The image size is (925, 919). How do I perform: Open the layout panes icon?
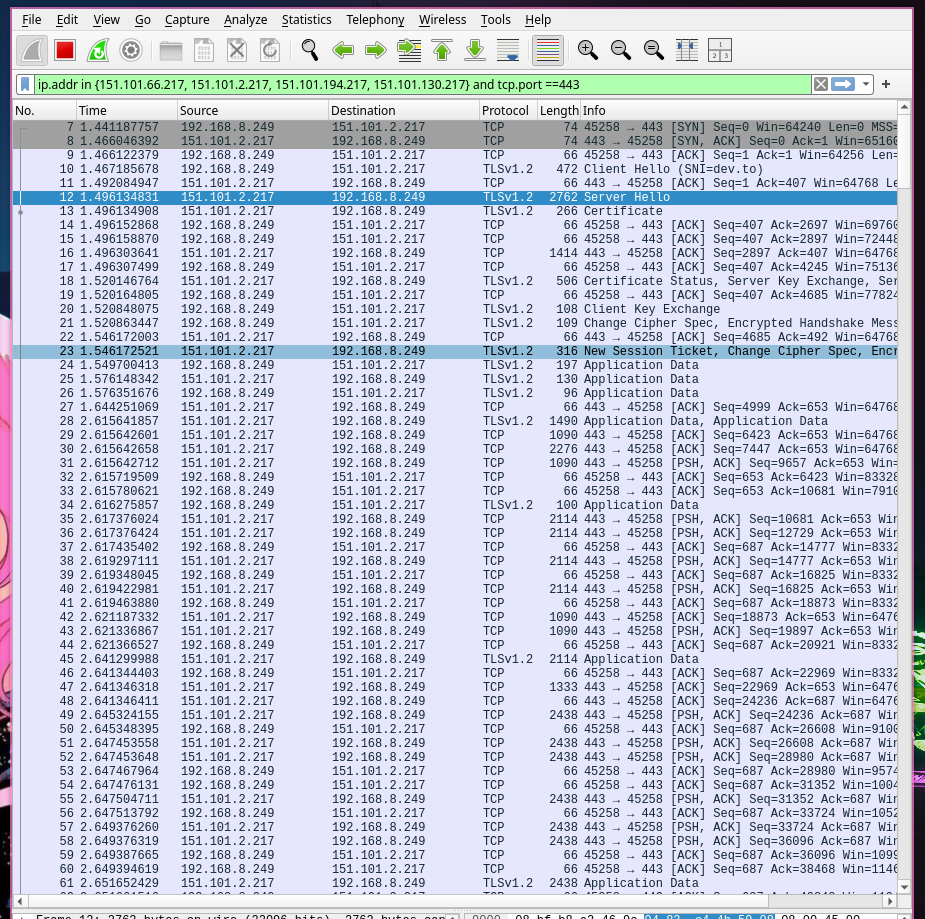click(x=720, y=50)
